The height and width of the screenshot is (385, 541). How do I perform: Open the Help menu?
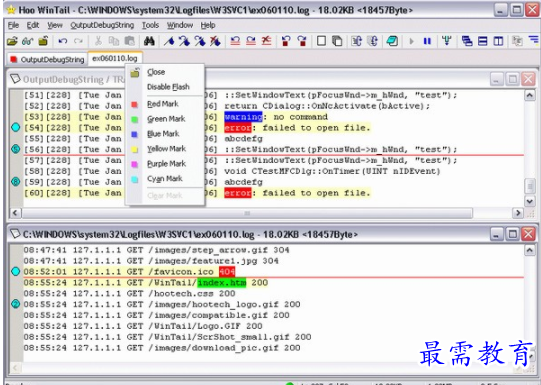tap(208, 25)
